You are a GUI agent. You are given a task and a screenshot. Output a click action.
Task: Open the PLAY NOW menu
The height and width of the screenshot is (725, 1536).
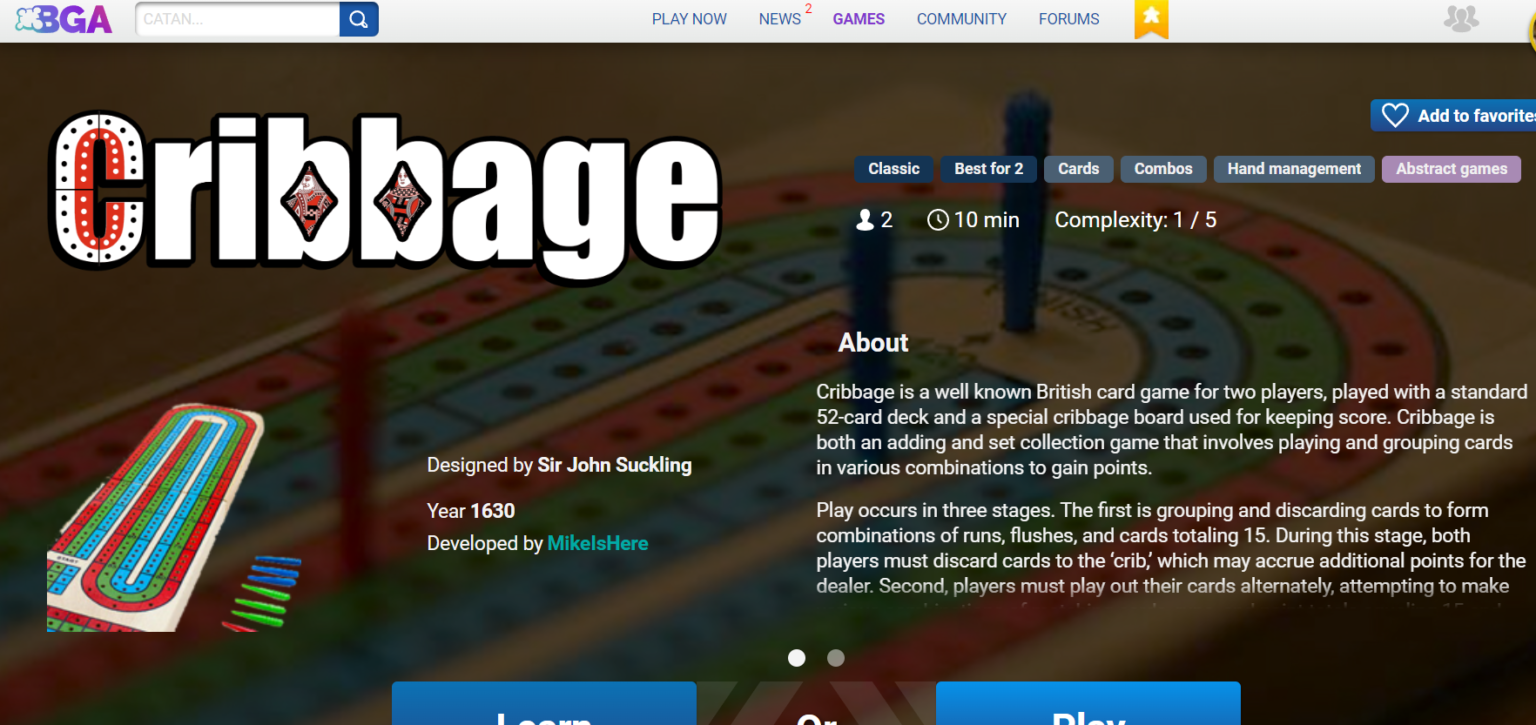pyautogui.click(x=689, y=19)
